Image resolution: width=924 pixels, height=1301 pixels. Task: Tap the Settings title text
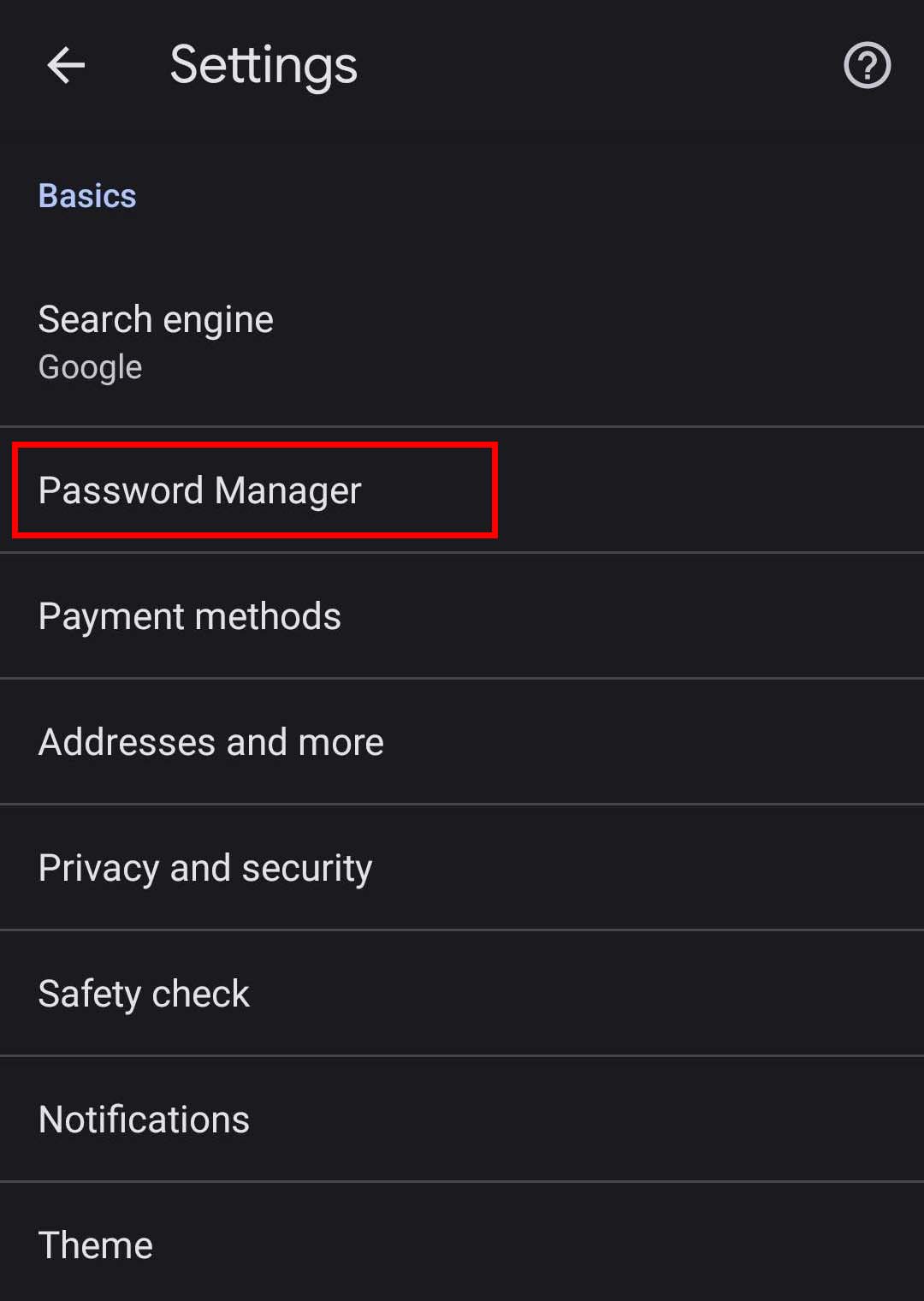click(264, 64)
